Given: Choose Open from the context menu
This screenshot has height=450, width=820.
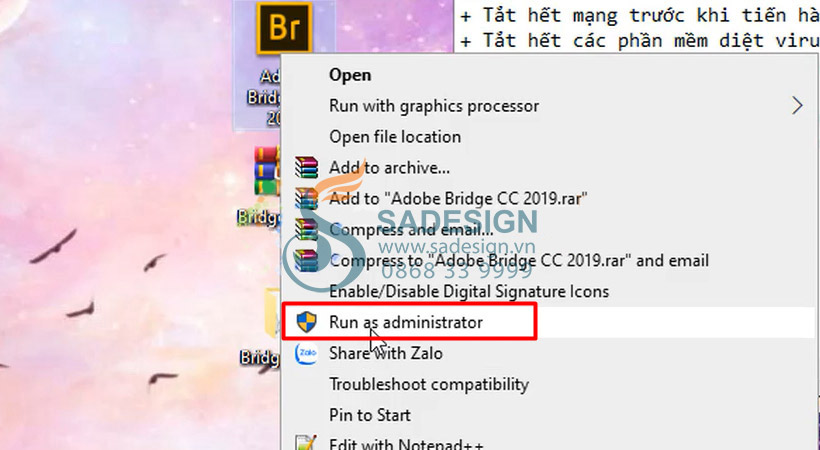Looking at the screenshot, I should [x=350, y=75].
